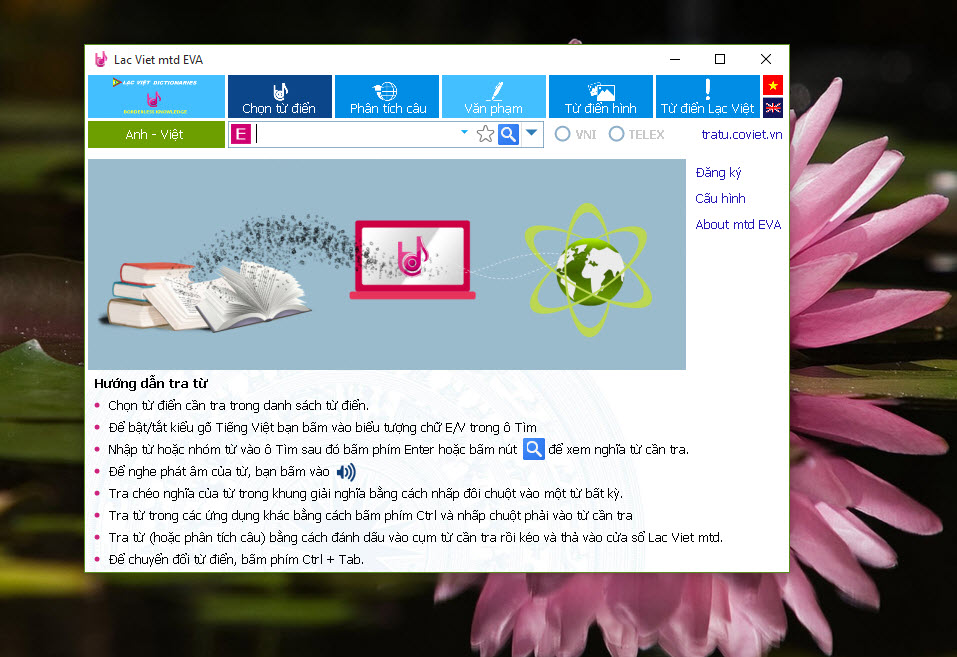
Task: Click the globe icon on Phân tích câu
Action: pos(386,90)
